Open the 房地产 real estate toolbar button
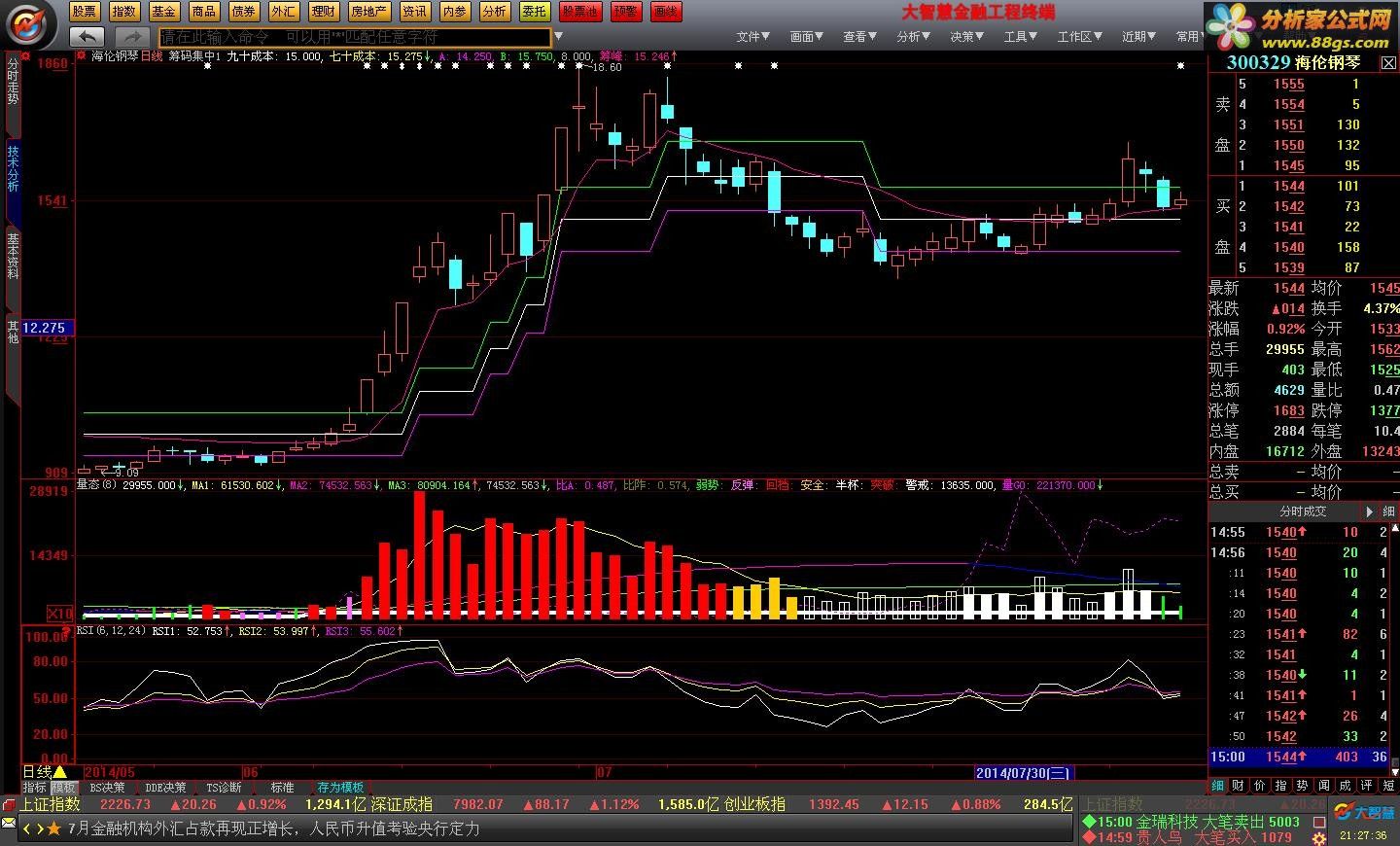This screenshot has width=1400, height=846. click(x=369, y=12)
